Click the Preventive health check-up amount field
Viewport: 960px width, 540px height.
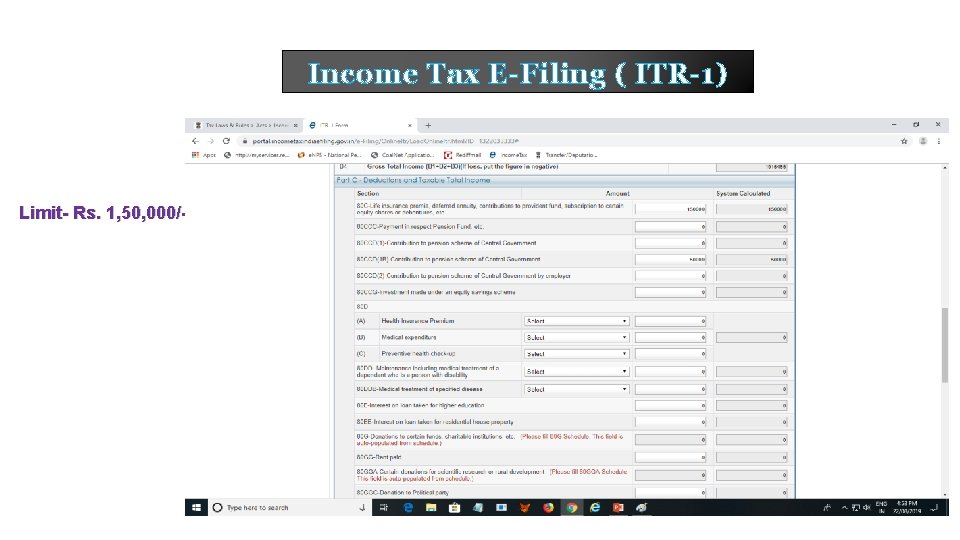670,354
